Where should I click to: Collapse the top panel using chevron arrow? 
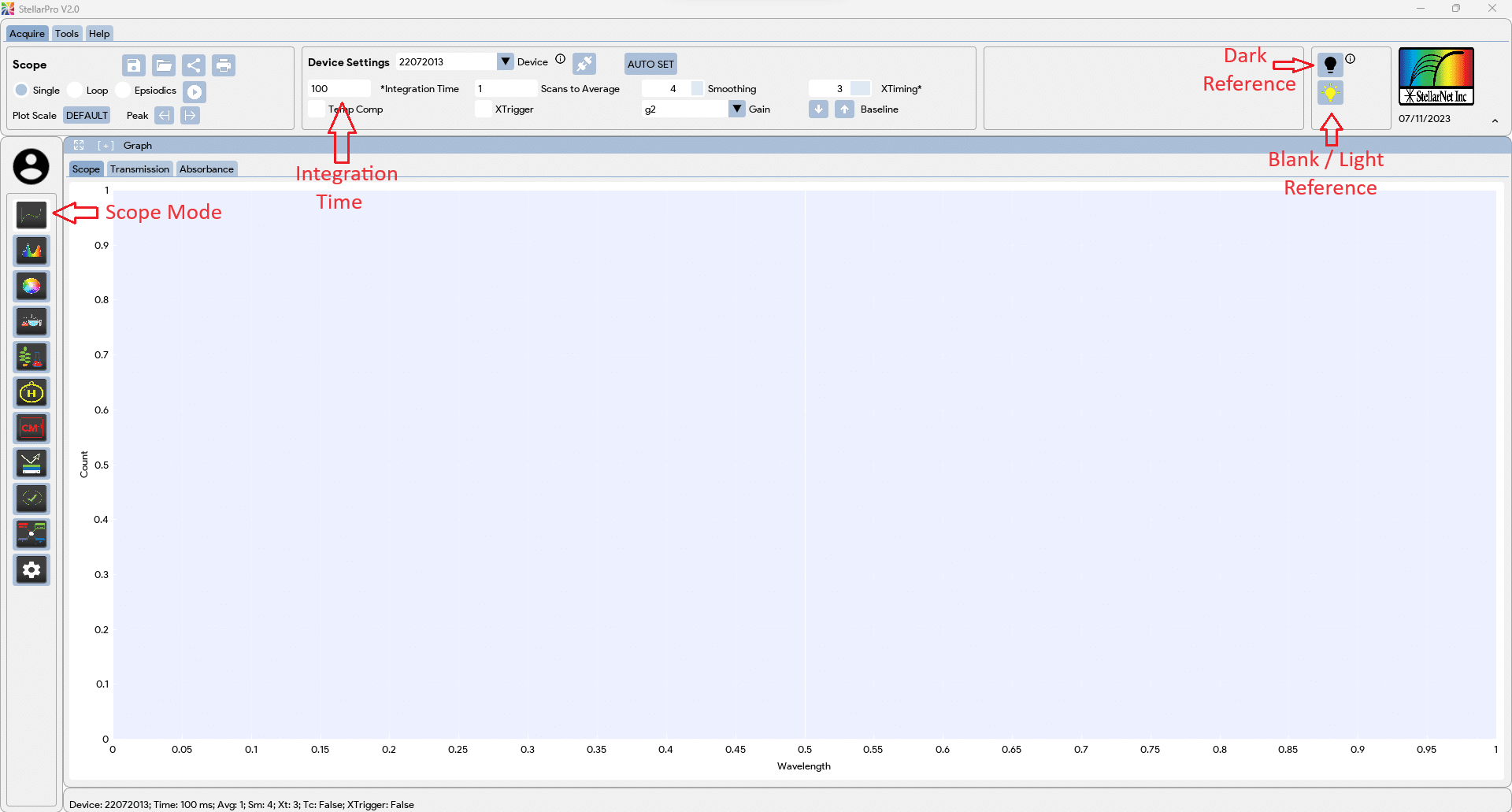1495,121
